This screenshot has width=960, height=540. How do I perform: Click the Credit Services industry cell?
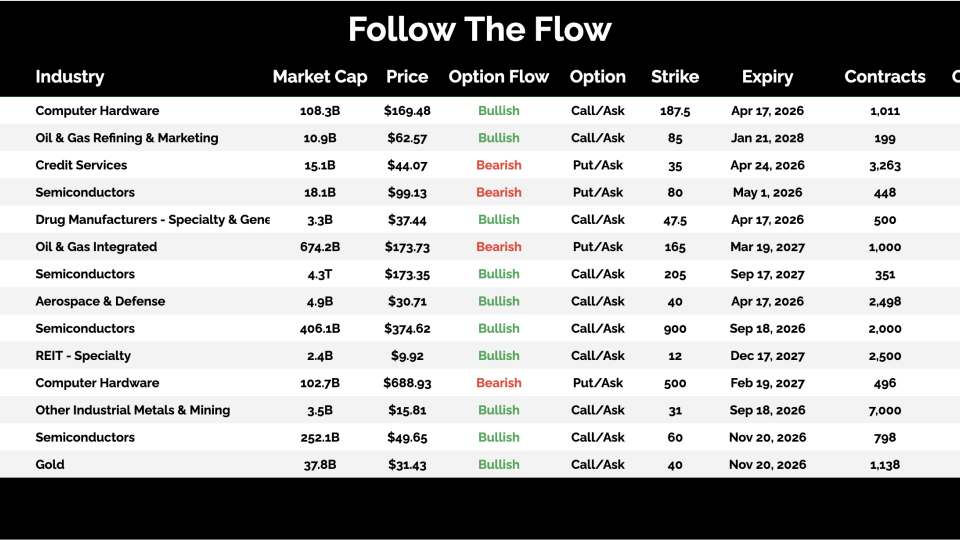(81, 165)
